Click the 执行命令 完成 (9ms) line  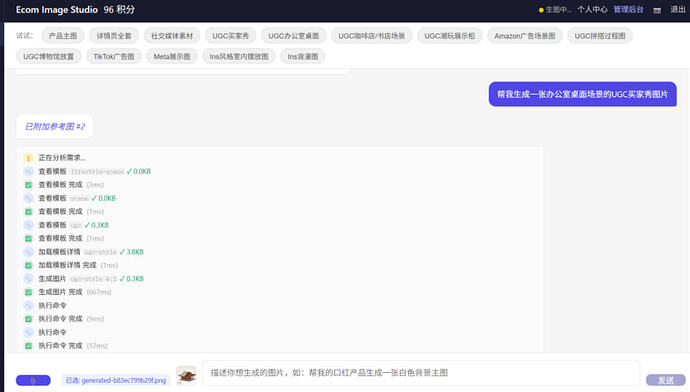click(71, 319)
